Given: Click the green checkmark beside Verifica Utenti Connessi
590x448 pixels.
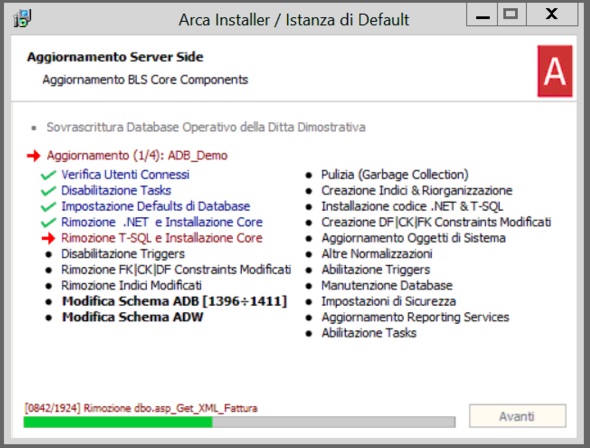Looking at the screenshot, I should [x=49, y=175].
